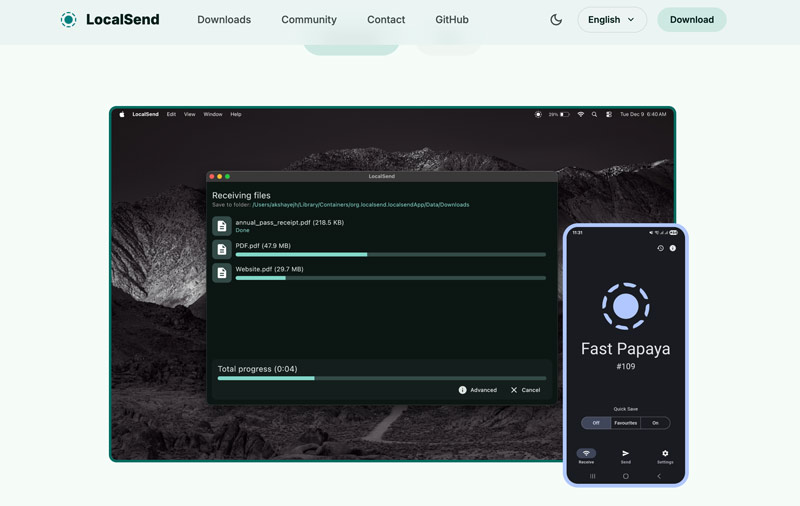The height and width of the screenshot is (506, 800).
Task: Click the 'Receiving files' heading
Action: pyautogui.click(x=241, y=195)
